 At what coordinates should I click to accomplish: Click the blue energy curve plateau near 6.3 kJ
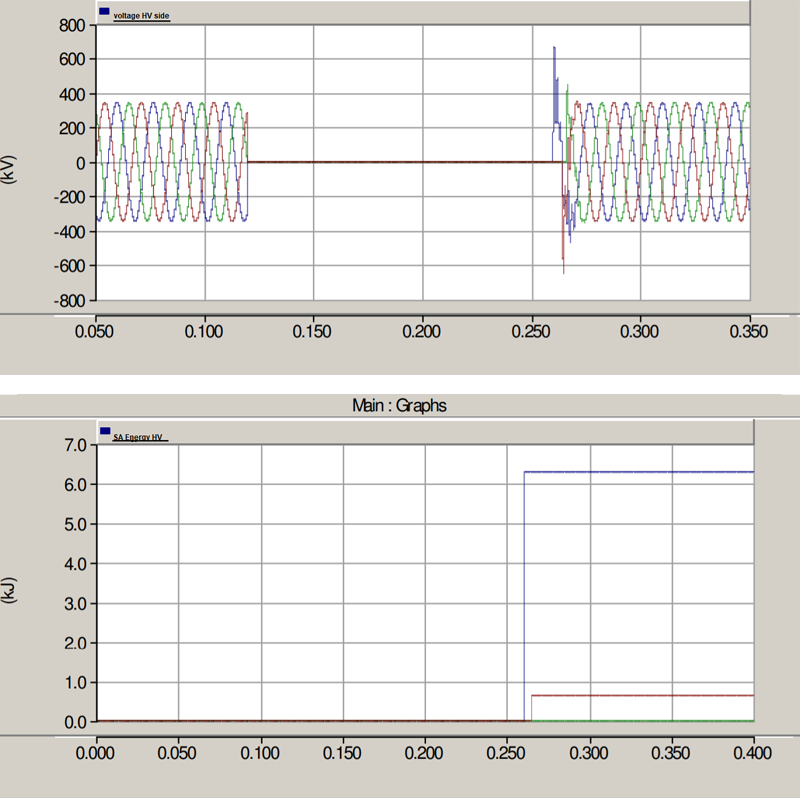(640, 472)
